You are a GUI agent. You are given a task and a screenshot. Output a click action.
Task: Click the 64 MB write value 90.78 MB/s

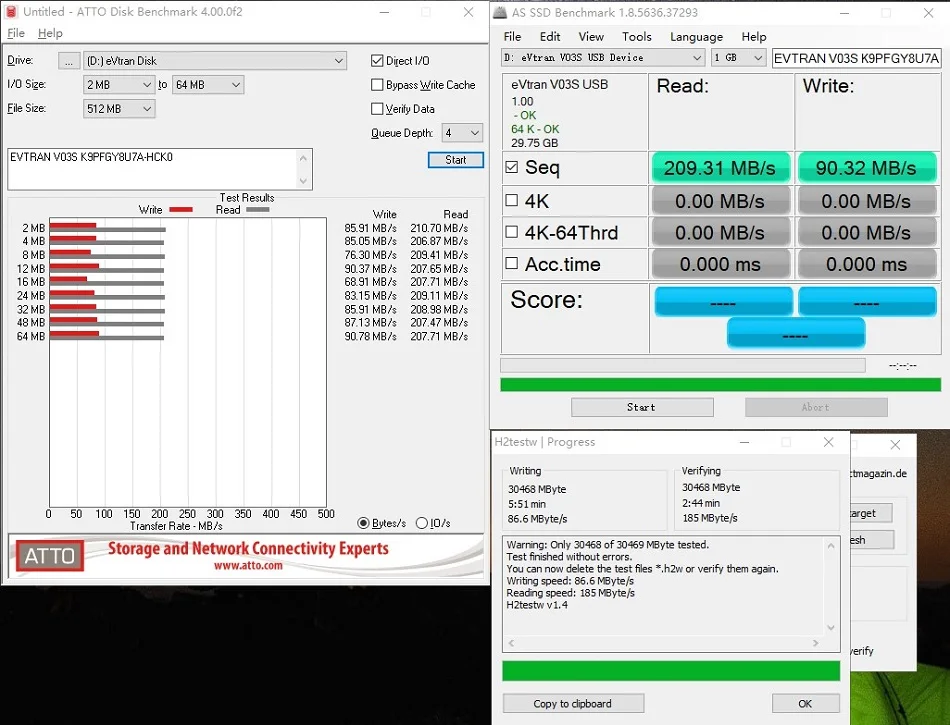click(371, 336)
